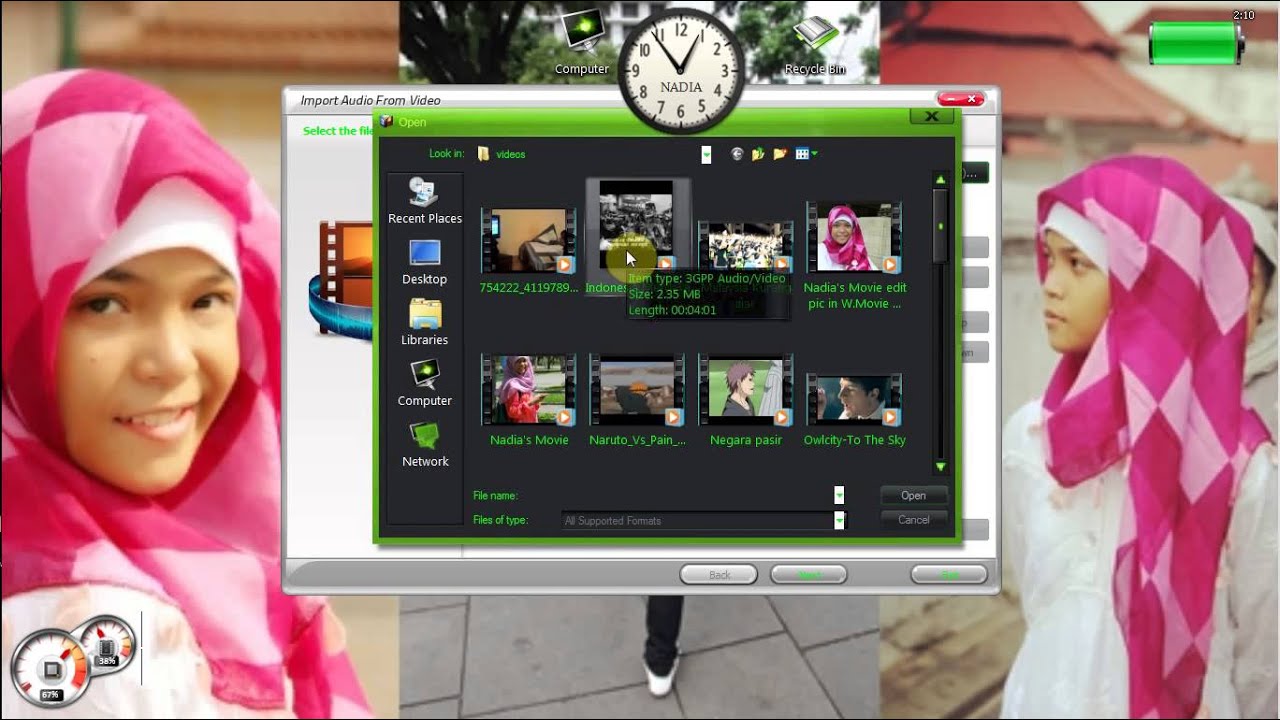Click the scroll up arrow of file list
Image resolution: width=1280 pixels, height=720 pixels.
[x=940, y=179]
